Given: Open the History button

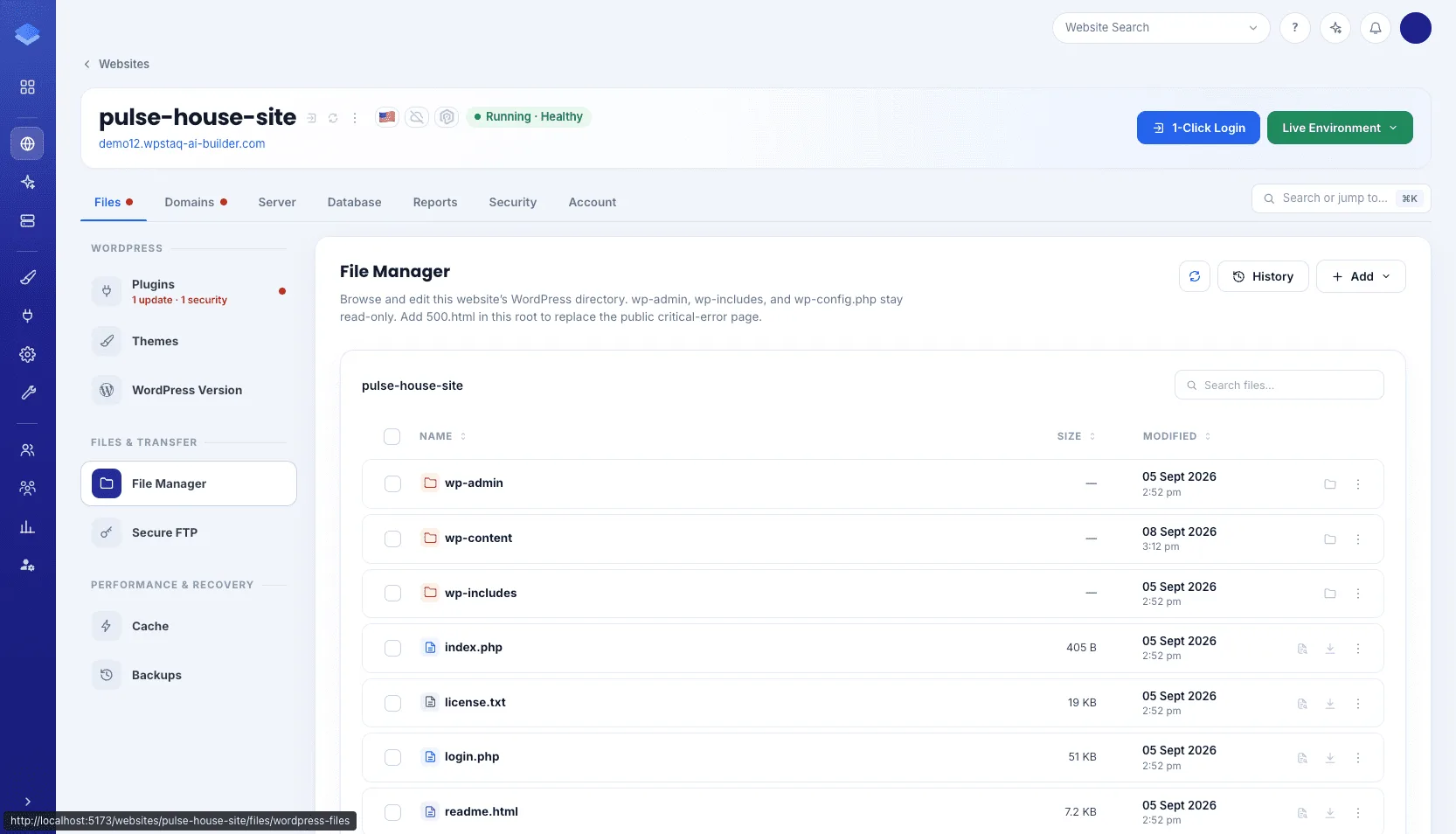Looking at the screenshot, I should coord(1263,276).
